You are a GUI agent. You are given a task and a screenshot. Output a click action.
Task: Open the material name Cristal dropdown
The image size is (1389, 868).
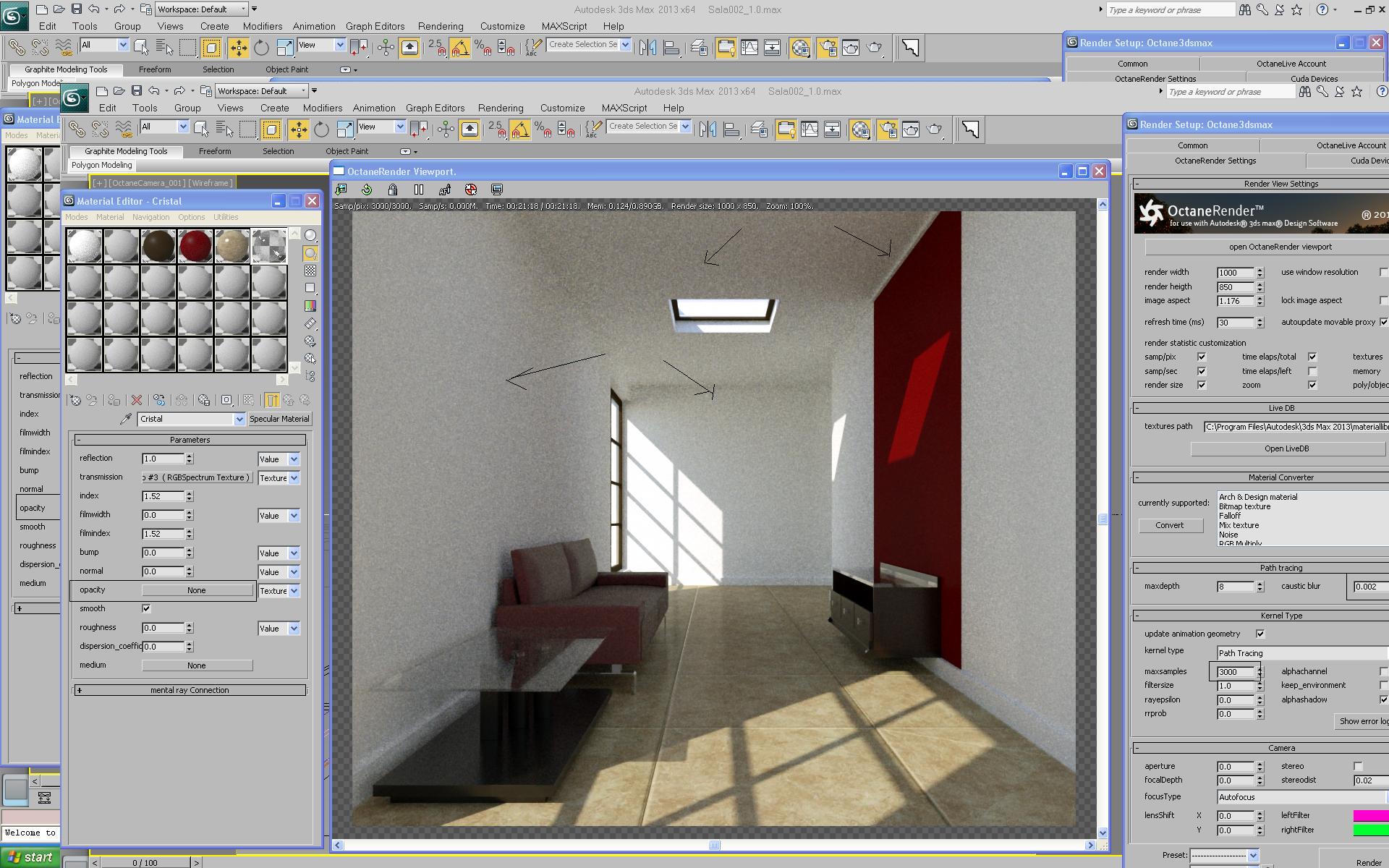tap(239, 419)
